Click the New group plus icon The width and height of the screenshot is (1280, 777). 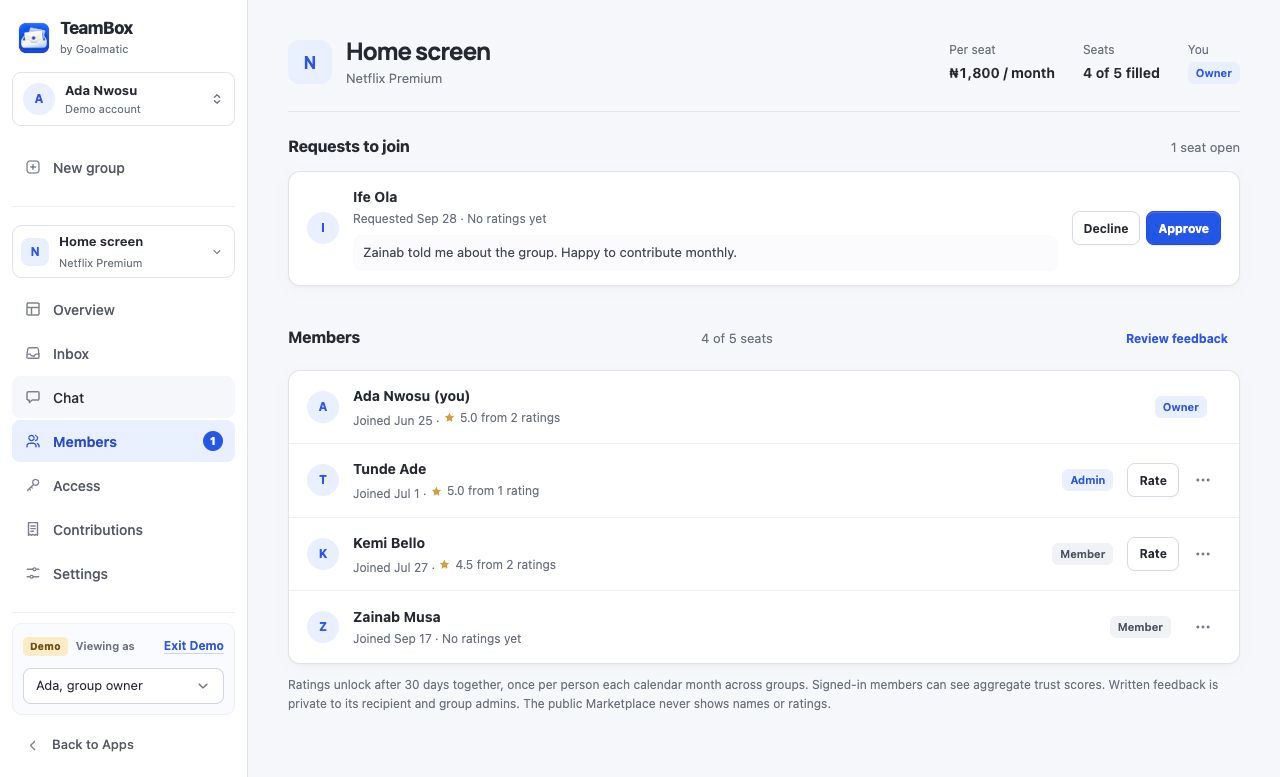(x=33, y=168)
